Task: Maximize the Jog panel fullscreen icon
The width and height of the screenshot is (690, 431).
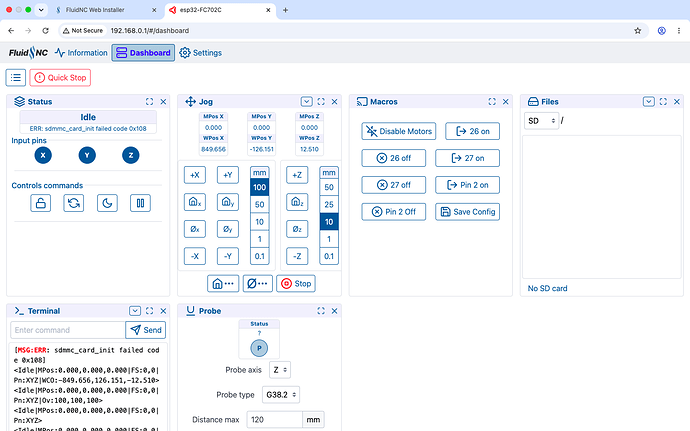Action: tap(321, 102)
